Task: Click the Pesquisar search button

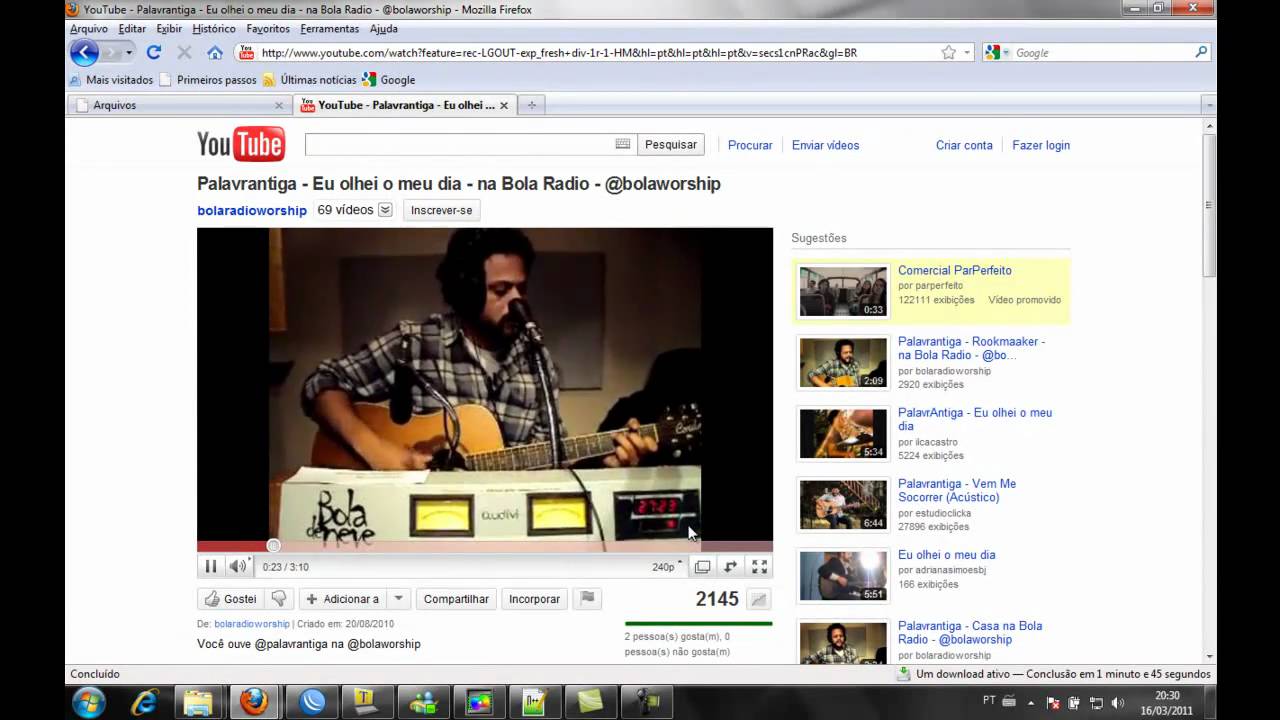Action: pyautogui.click(x=671, y=145)
